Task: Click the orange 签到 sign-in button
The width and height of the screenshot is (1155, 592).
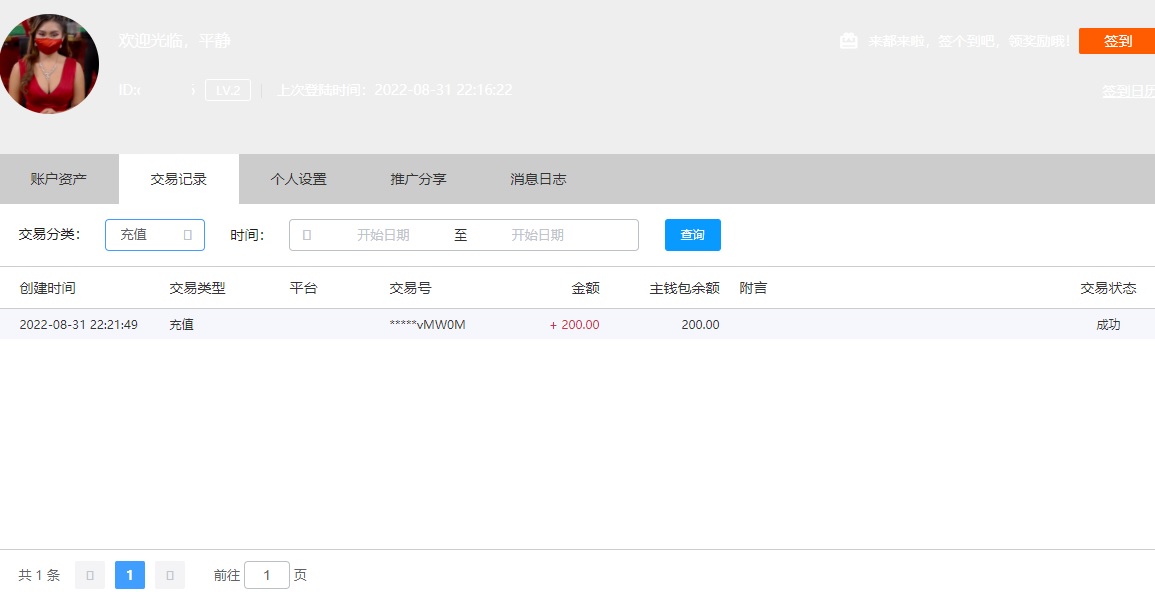Action: tap(1117, 41)
